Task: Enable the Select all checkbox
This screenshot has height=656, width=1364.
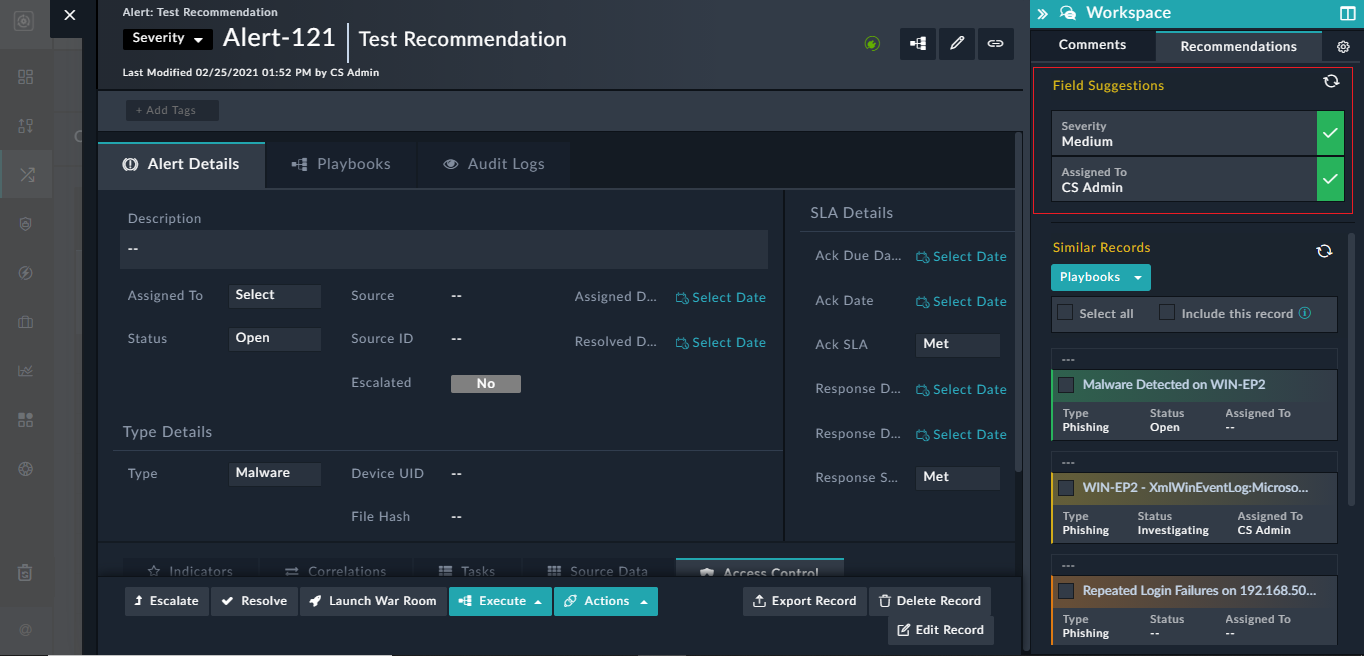Action: [1064, 313]
